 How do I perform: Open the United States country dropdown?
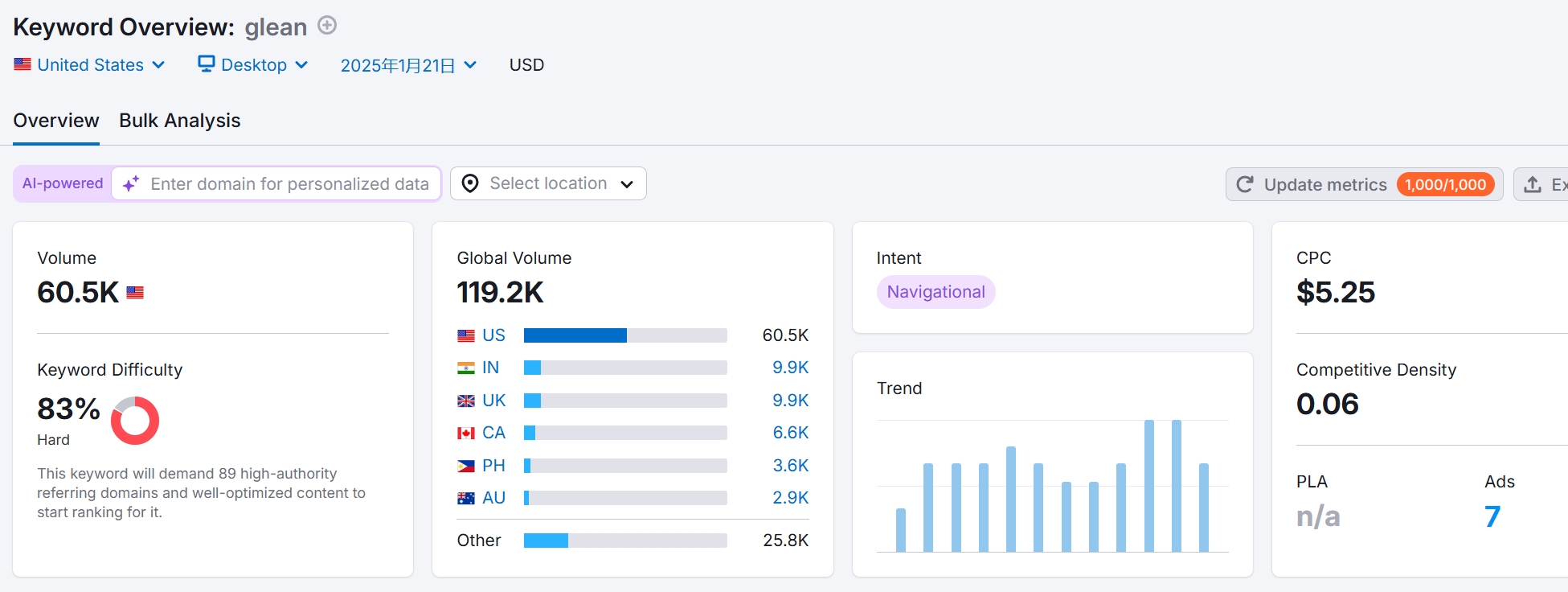90,65
